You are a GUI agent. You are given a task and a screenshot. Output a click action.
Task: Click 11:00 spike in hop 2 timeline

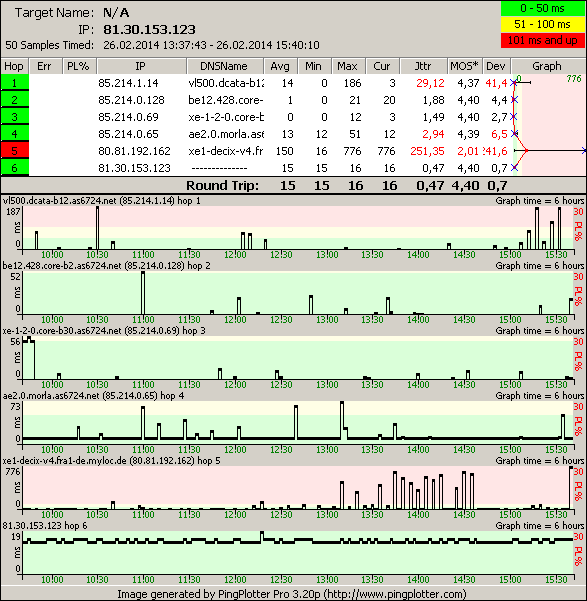point(143,292)
